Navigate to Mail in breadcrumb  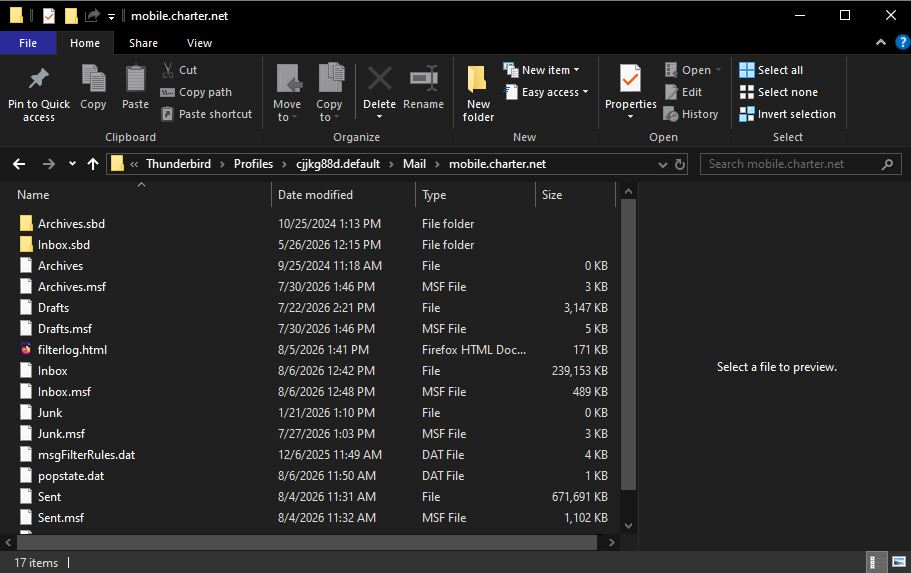pyautogui.click(x=414, y=164)
